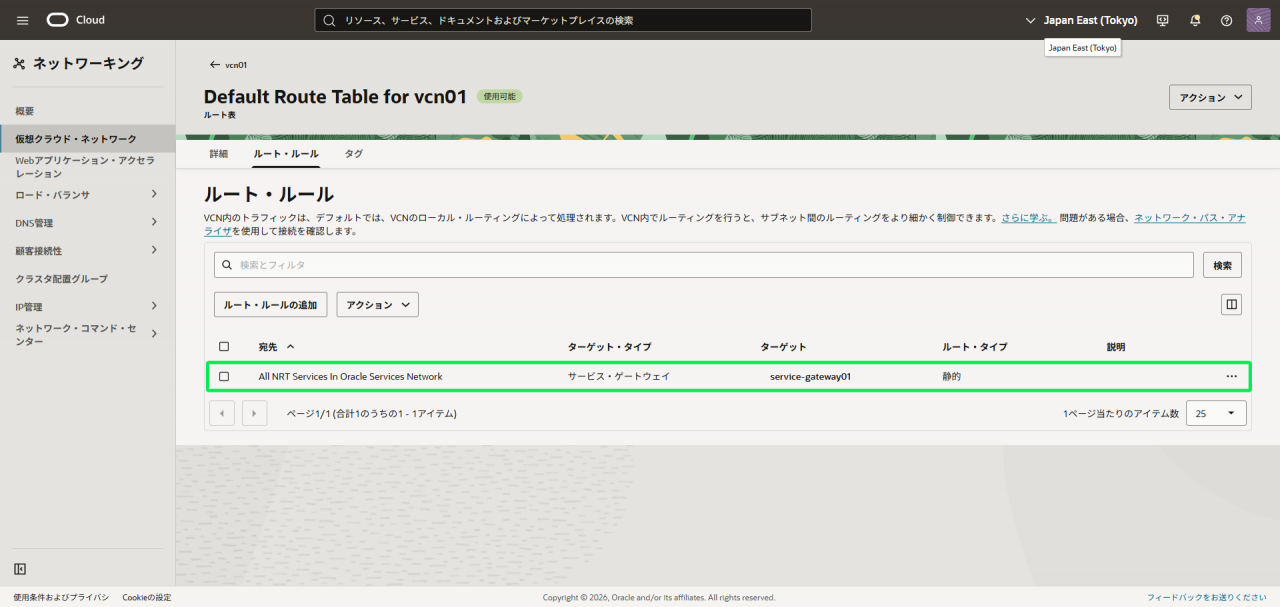Open 使用条件およびプライバシ footer link
The width and height of the screenshot is (1280, 607).
[61, 597]
